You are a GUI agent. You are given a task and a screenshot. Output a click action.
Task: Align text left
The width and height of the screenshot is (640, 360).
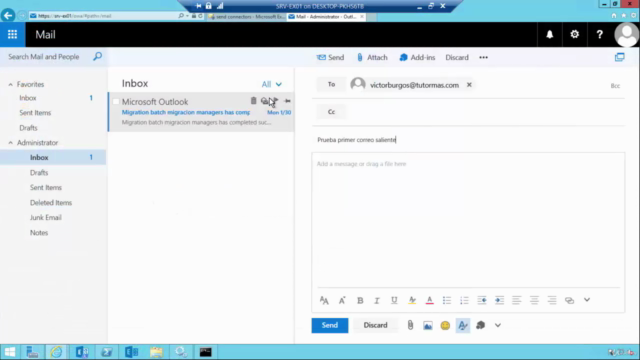(x=517, y=300)
